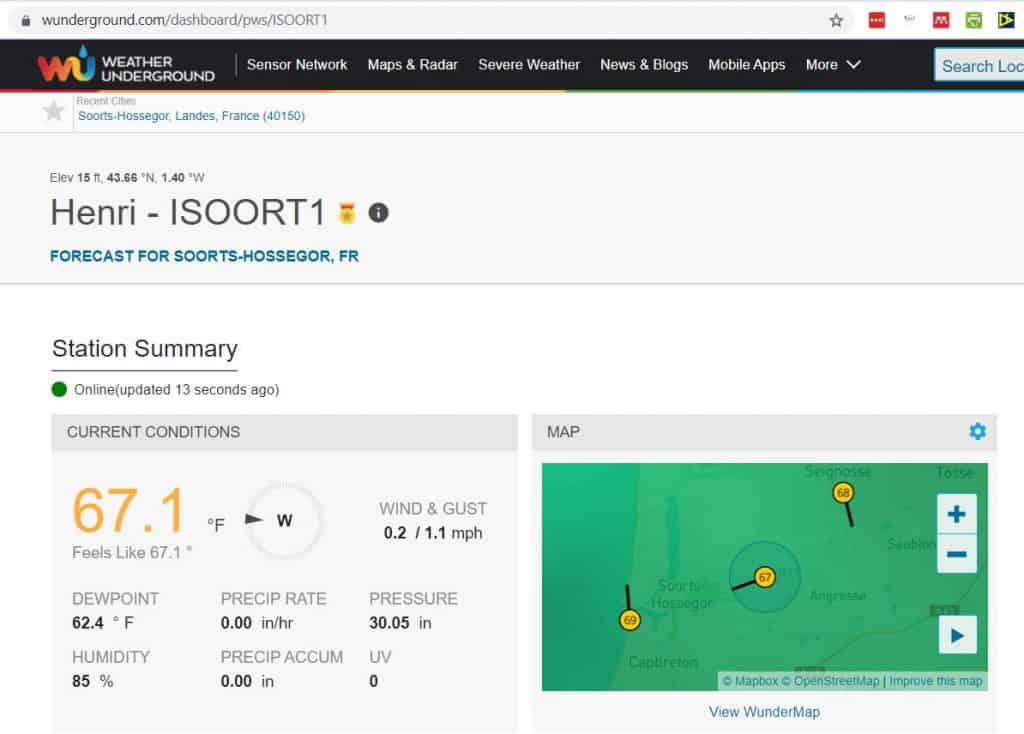Open map settings gear icon
The width and height of the screenshot is (1024, 734).
[x=977, y=431]
